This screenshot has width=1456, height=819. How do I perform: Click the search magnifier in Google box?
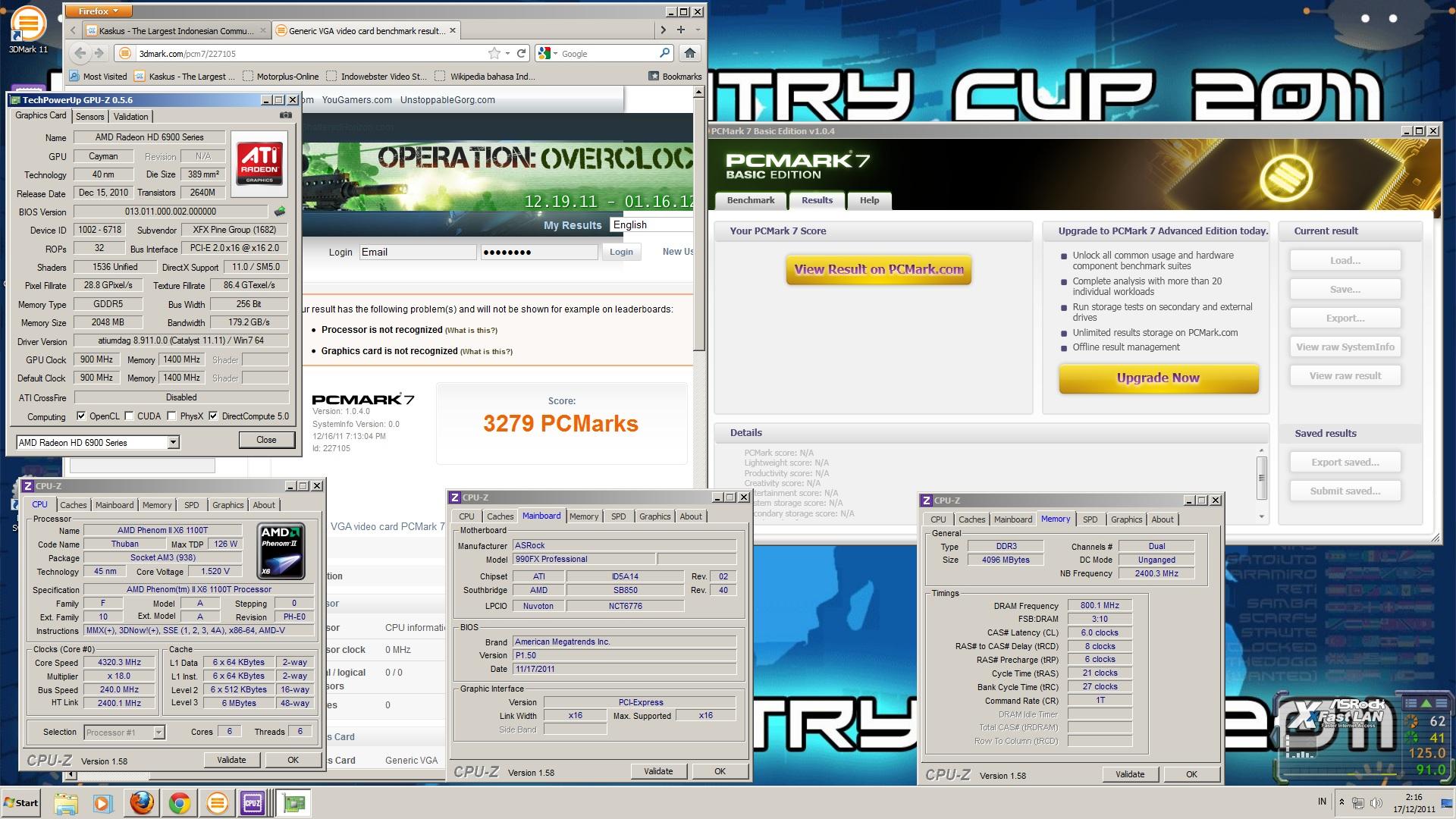pos(664,53)
